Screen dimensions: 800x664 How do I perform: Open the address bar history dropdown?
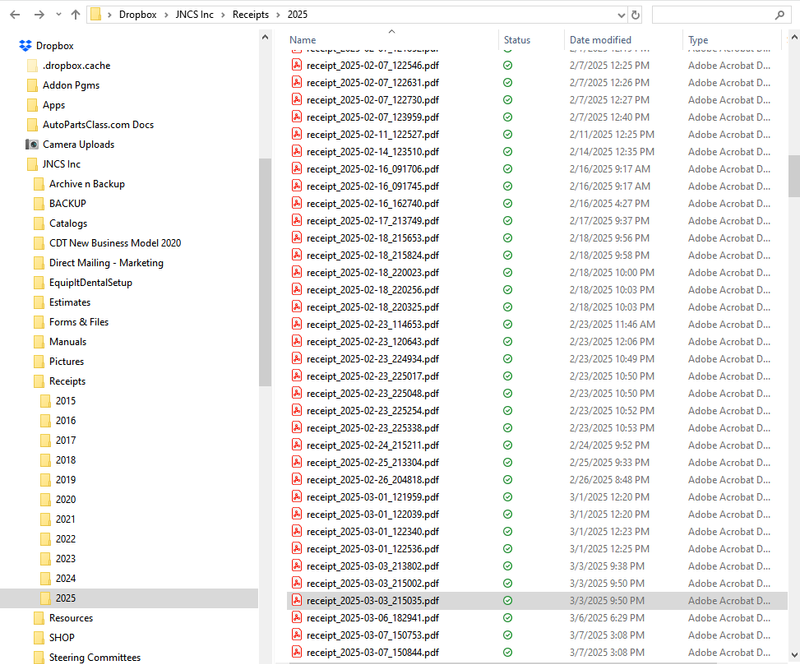pyautogui.click(x=619, y=15)
